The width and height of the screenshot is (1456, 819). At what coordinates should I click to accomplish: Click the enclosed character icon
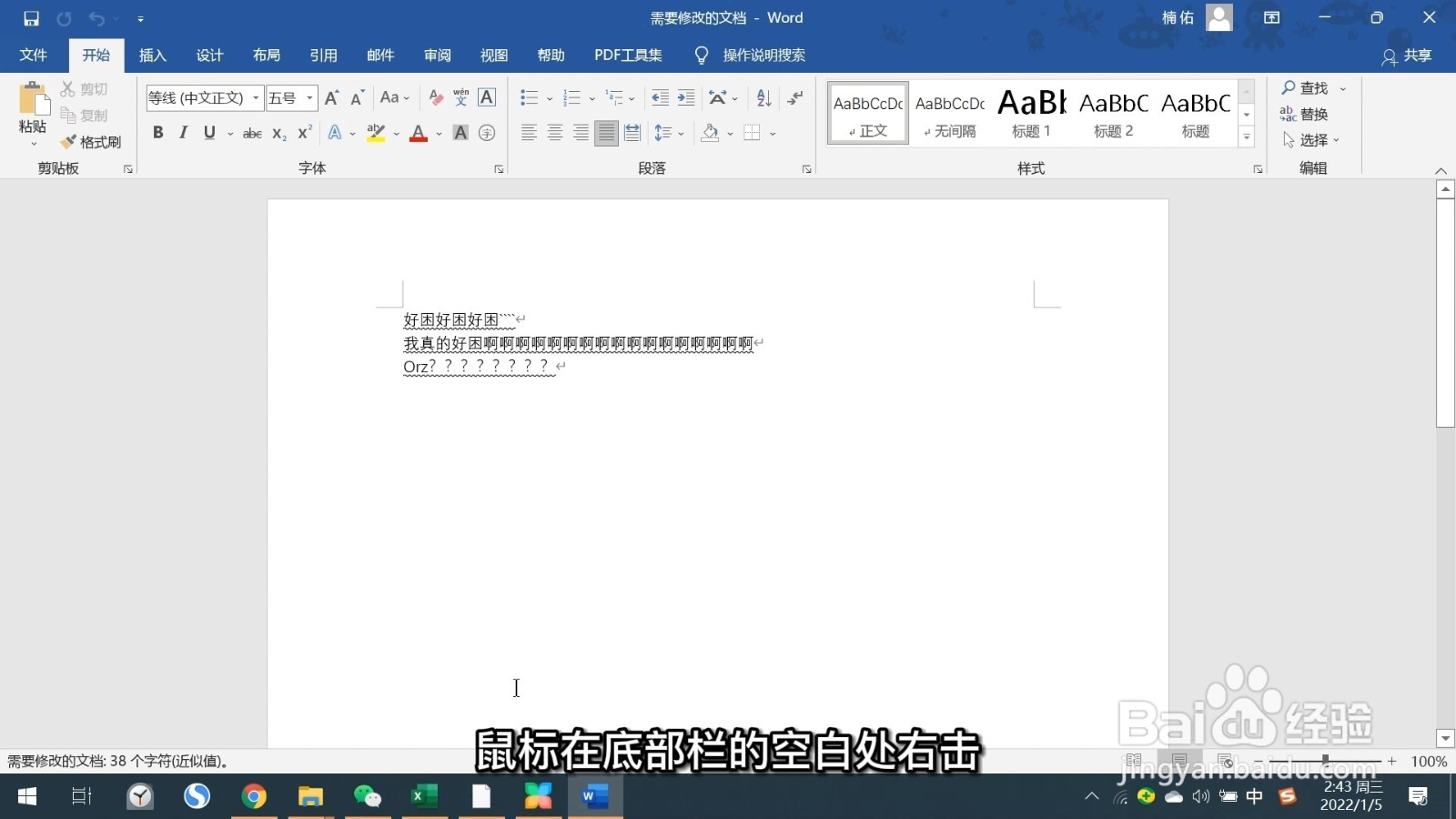point(487,133)
